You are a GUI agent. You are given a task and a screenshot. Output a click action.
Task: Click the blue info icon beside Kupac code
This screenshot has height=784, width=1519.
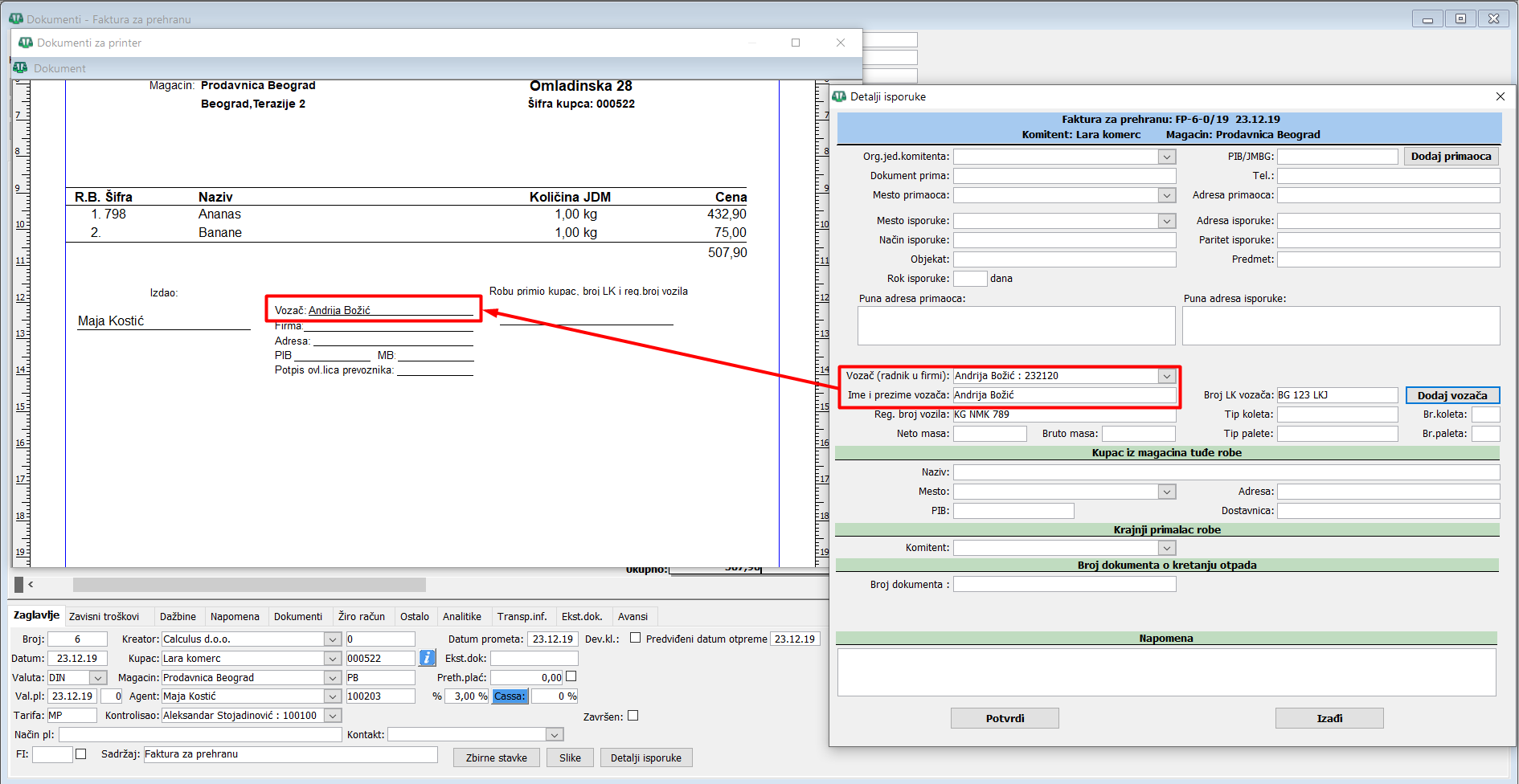click(x=428, y=658)
